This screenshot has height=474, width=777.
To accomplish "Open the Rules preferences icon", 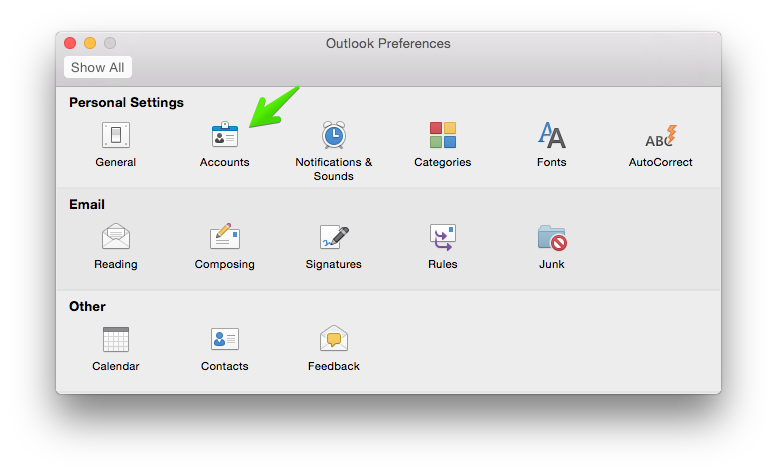I will click(x=443, y=237).
